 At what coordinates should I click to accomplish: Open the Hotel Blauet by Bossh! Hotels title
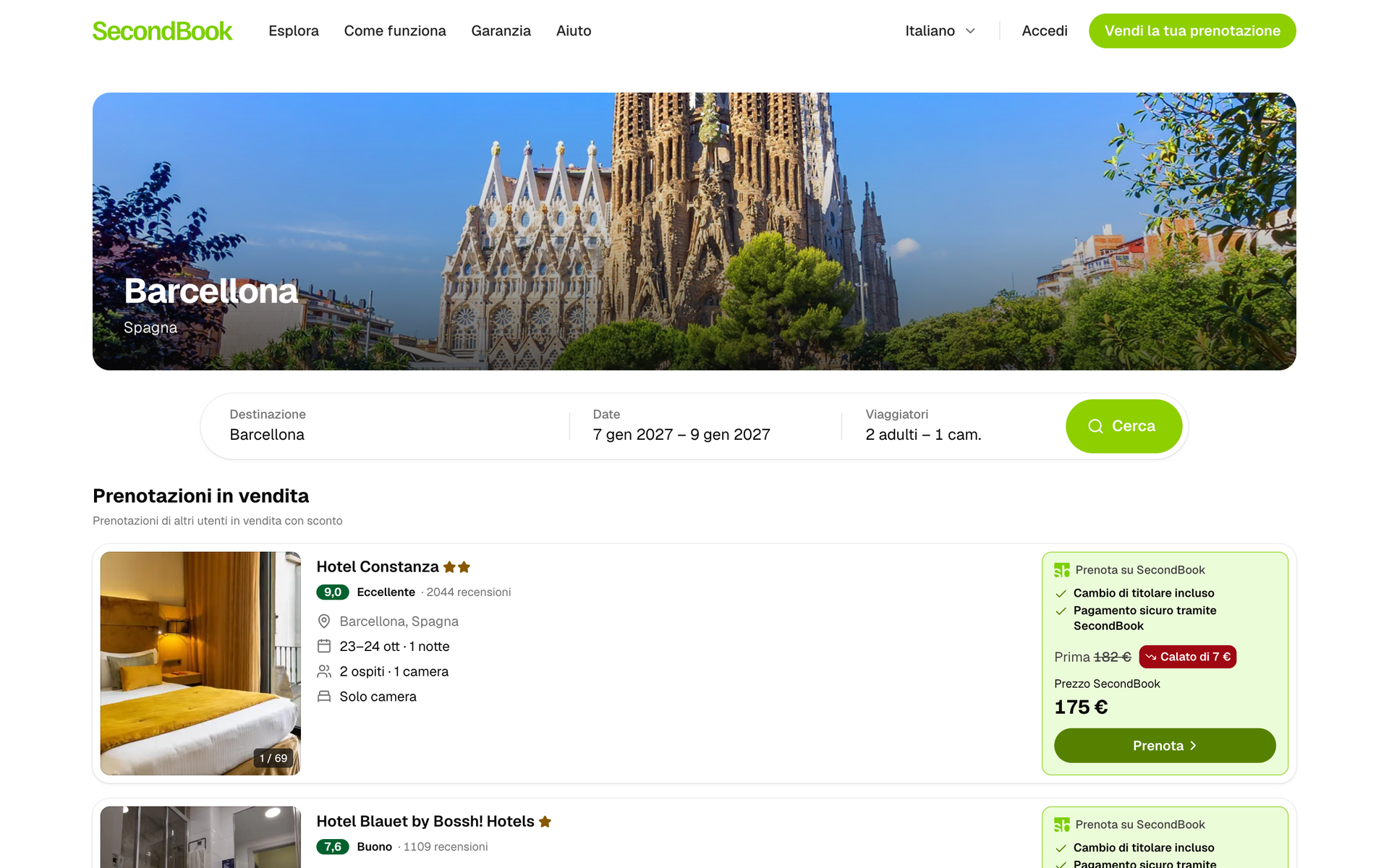[425, 822]
